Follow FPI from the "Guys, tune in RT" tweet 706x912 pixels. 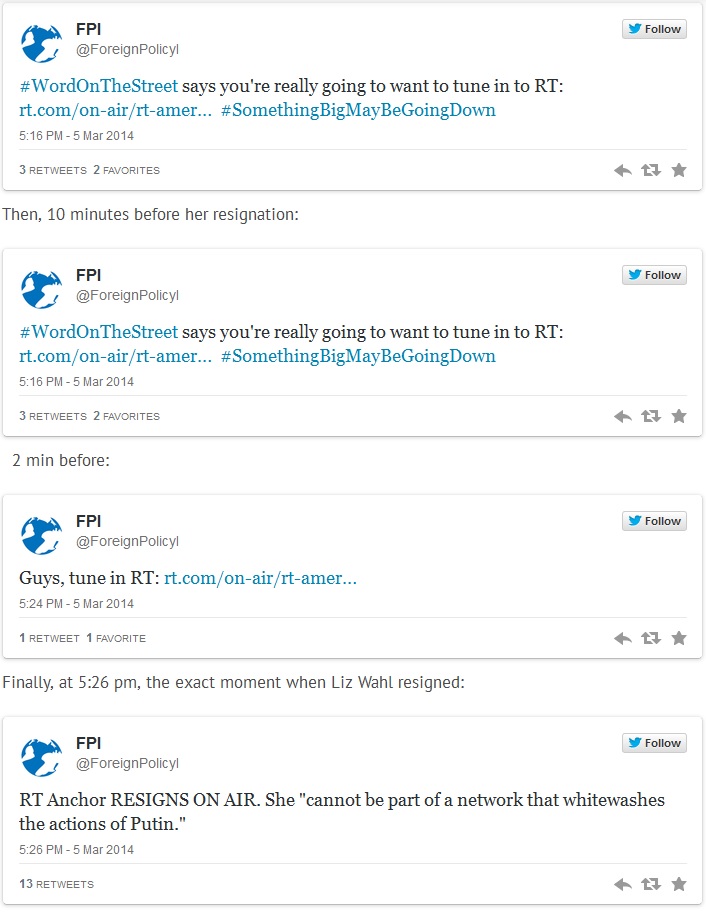(654, 521)
